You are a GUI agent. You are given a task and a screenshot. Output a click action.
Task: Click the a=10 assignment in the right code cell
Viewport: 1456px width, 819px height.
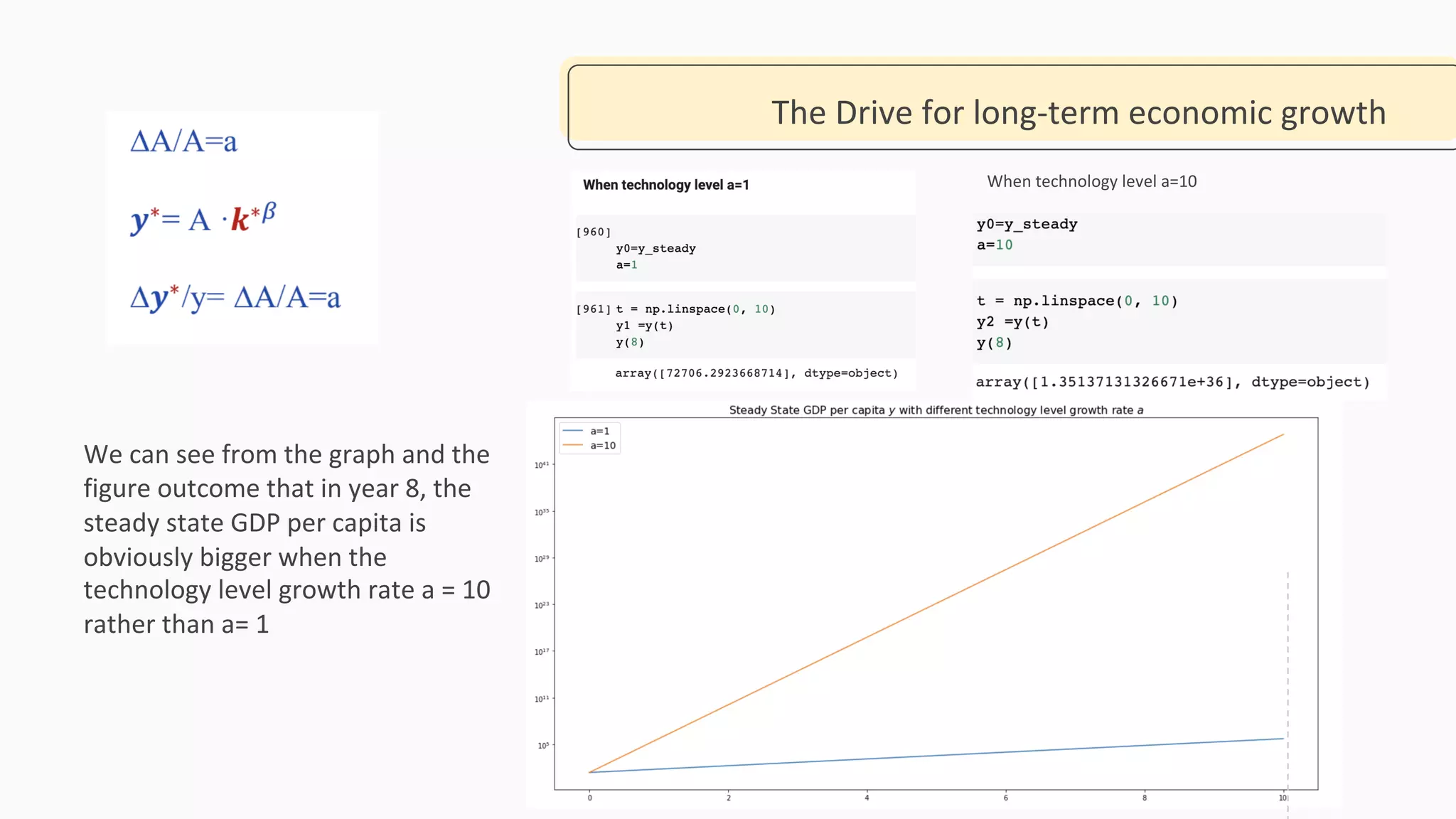[x=994, y=245]
